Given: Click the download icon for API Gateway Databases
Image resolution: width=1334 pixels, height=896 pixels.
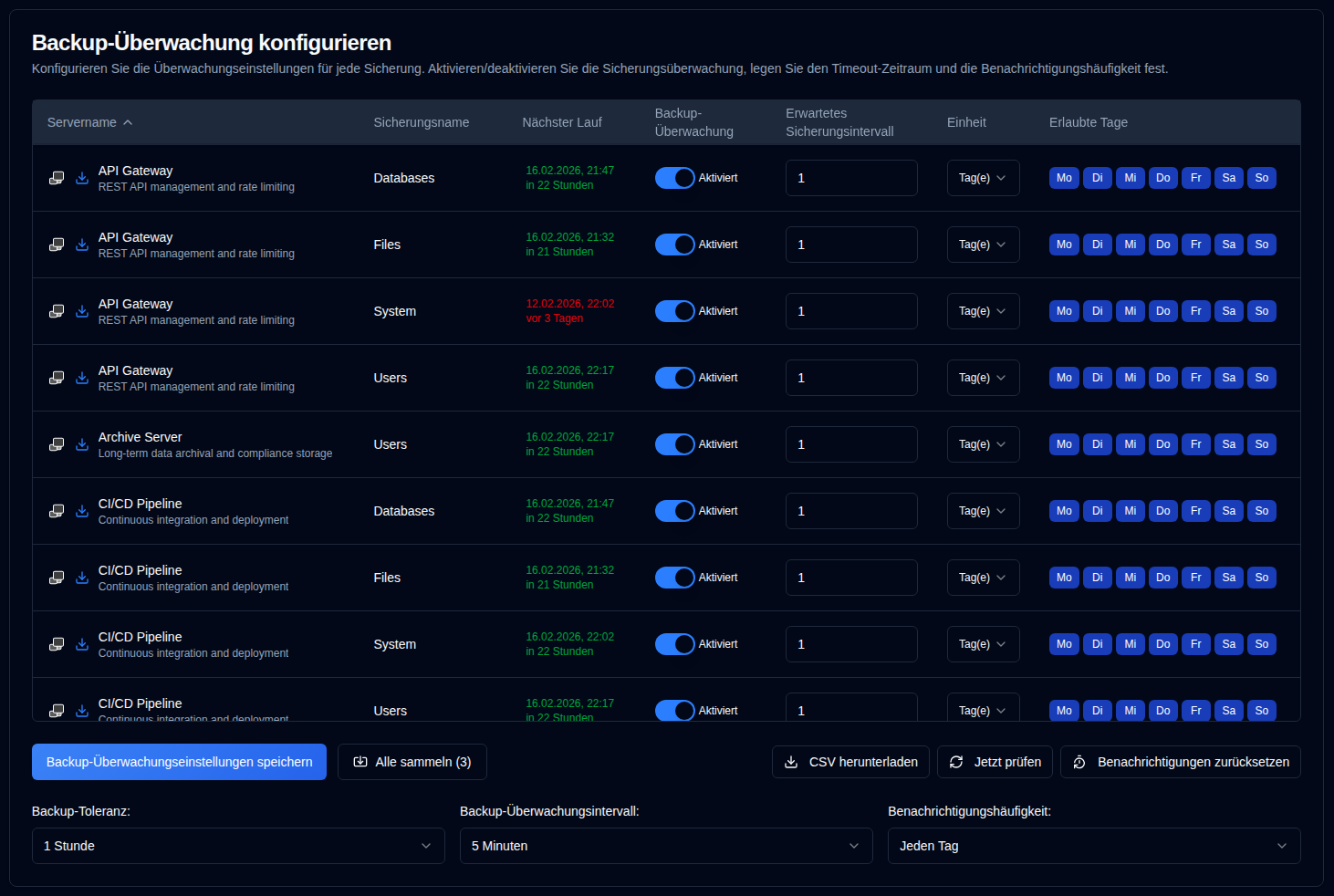Looking at the screenshot, I should pos(82,178).
